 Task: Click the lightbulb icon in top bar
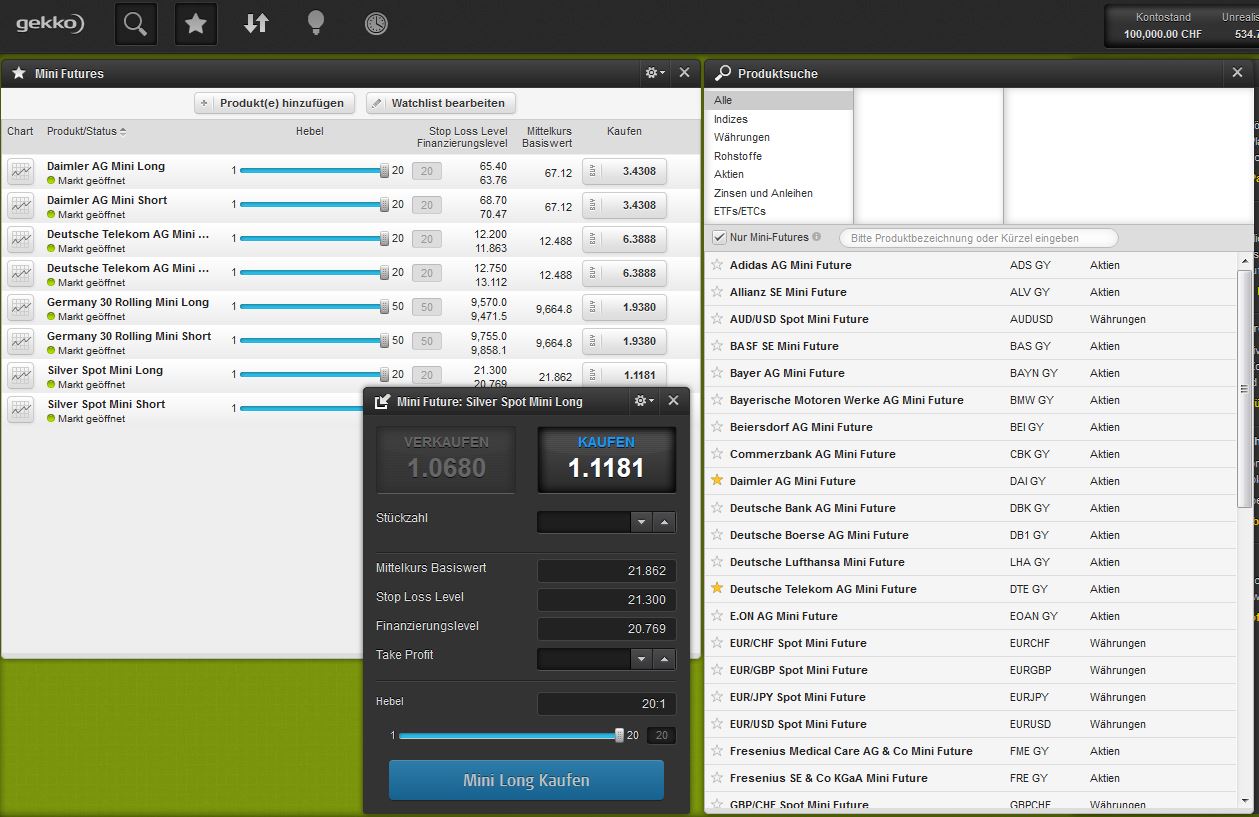[316, 24]
